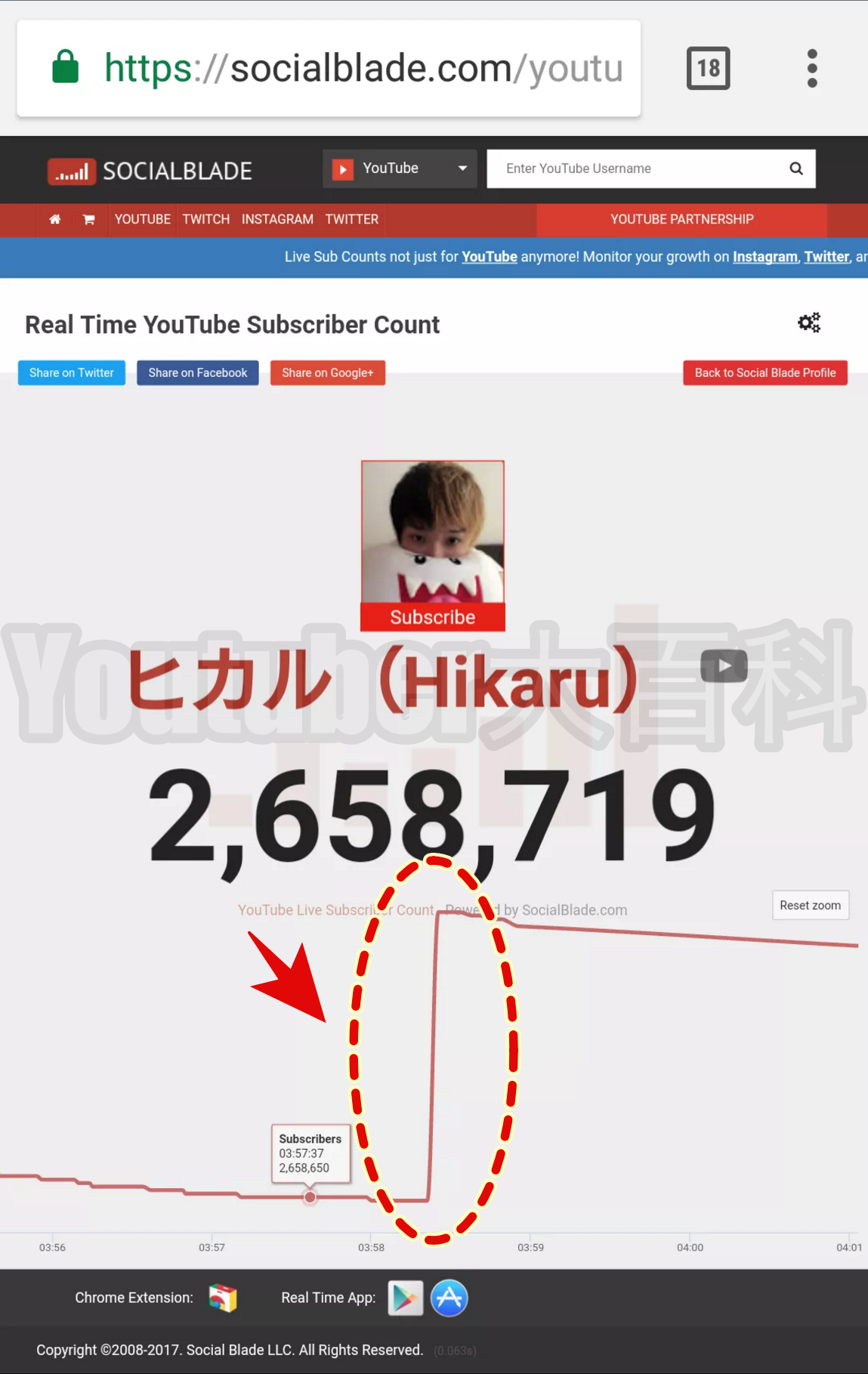Viewport: 868px width, 1374px height.
Task: Open the shopping cart icon in navbar
Action: click(x=88, y=219)
